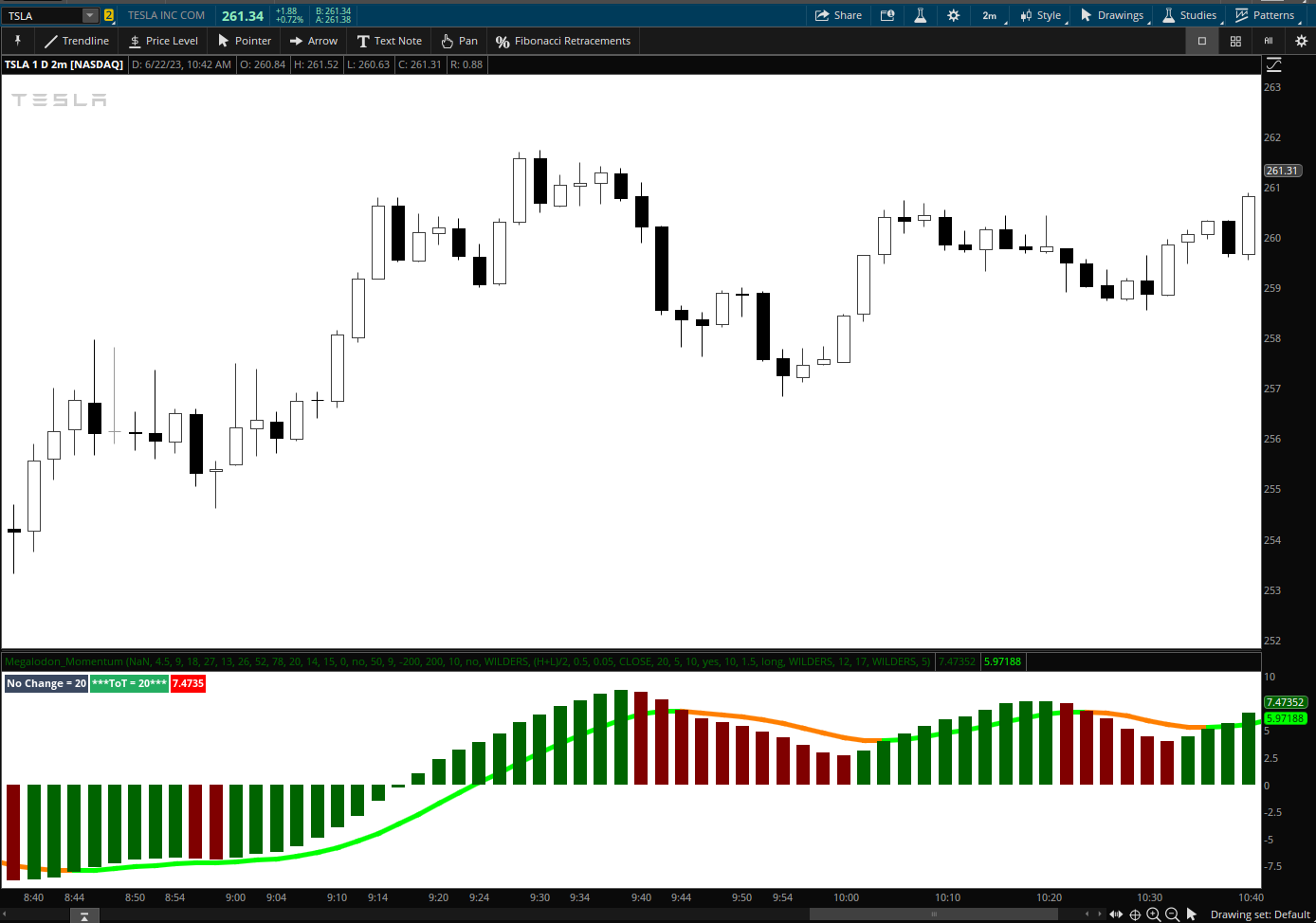Zoom in with the magnifier plus icon

click(1154, 914)
